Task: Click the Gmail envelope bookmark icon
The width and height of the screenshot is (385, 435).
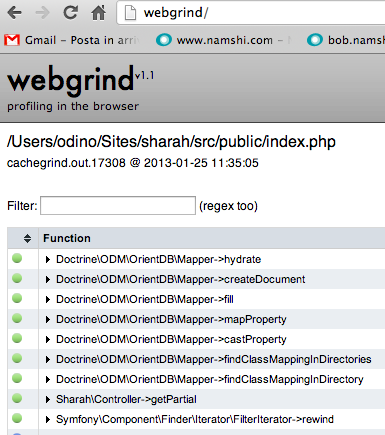Action: pos(12,40)
